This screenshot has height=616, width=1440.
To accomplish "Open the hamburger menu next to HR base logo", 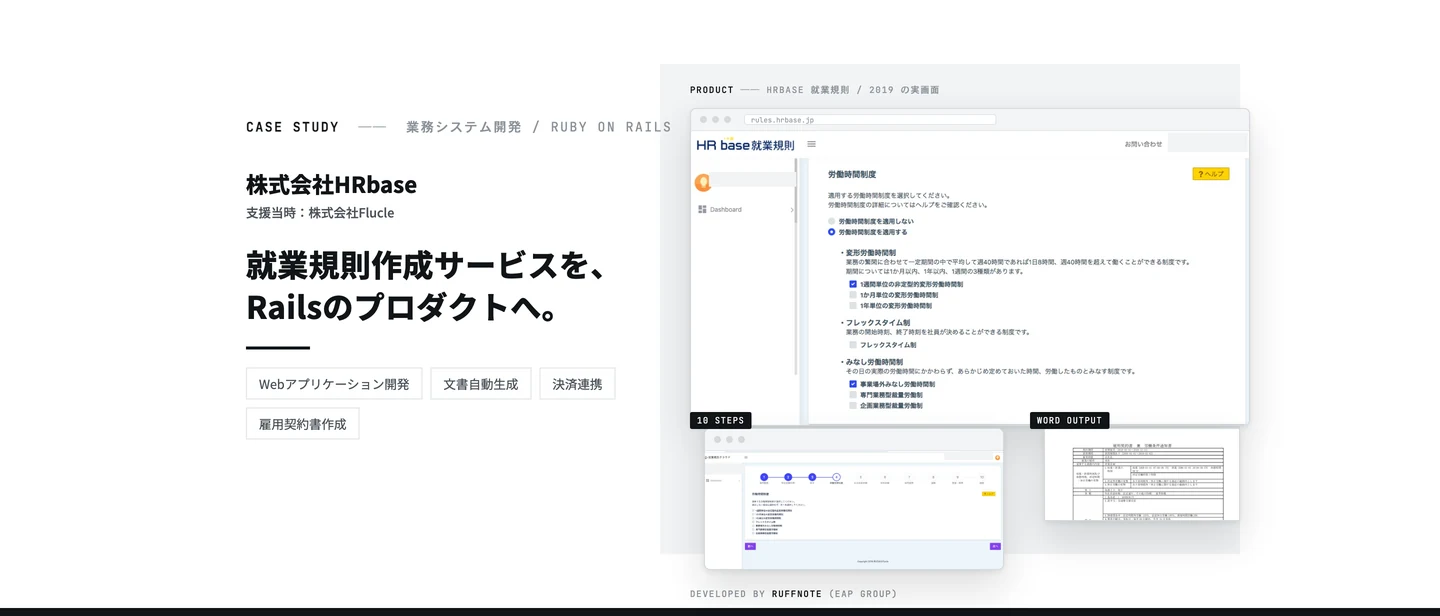I will [x=811, y=144].
